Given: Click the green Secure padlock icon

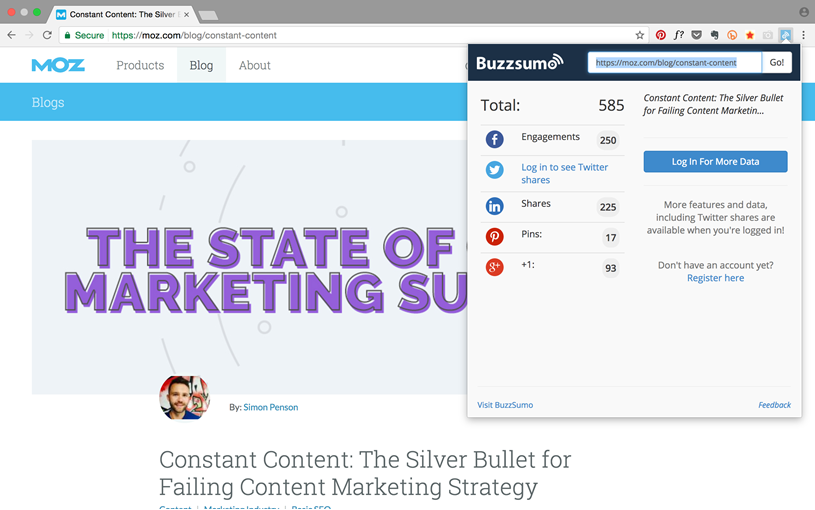Looking at the screenshot, I should (x=67, y=35).
